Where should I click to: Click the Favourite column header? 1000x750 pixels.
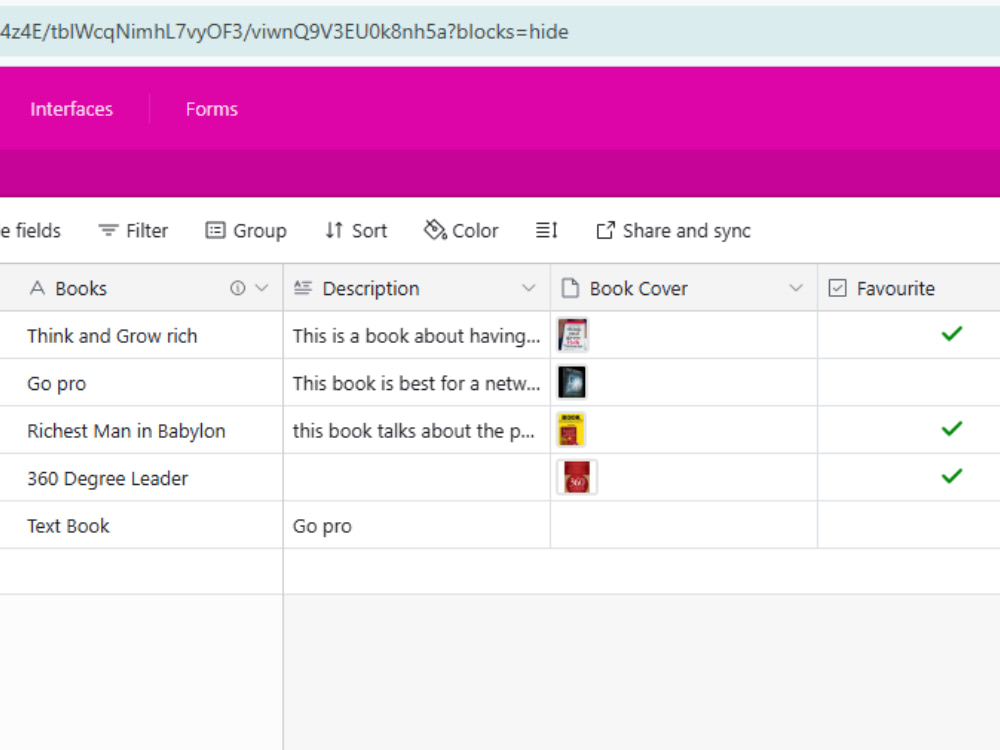[909, 288]
